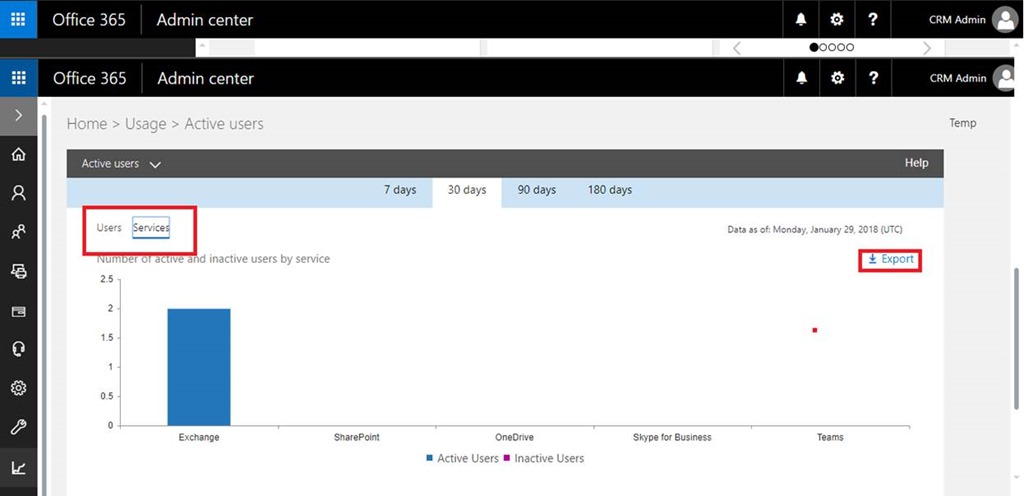Open the Settings gear in left sidebar
Screen dimensions: 1024x496
pyautogui.click(x=18, y=388)
